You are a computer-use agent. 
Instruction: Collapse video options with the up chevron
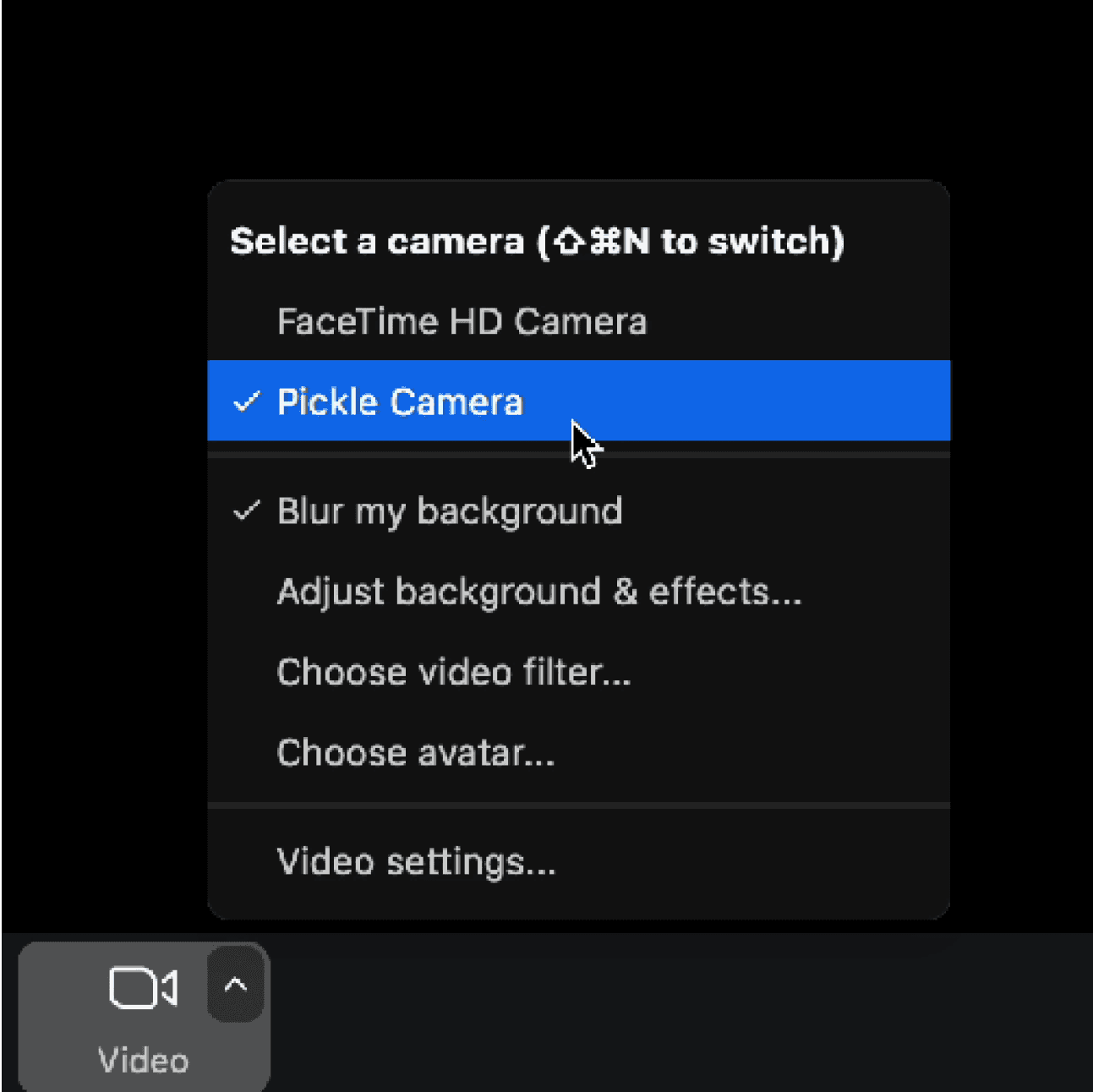coord(236,985)
